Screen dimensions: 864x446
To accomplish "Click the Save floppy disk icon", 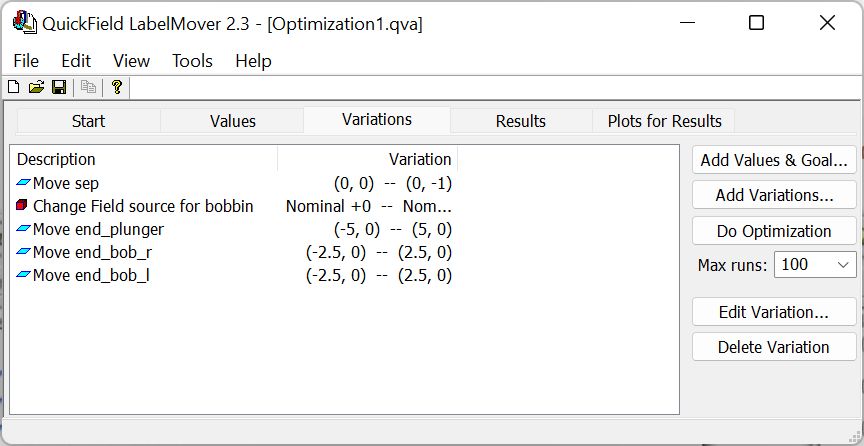I will 59,88.
